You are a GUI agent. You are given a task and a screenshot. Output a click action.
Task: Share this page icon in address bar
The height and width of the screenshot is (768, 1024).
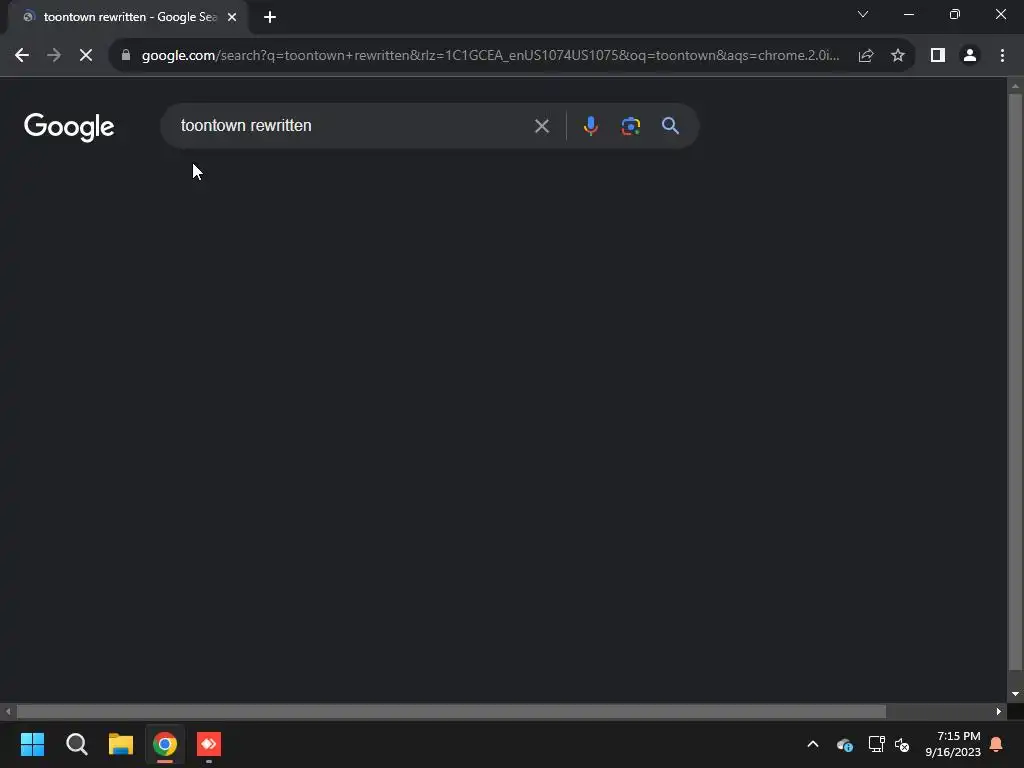coord(866,56)
